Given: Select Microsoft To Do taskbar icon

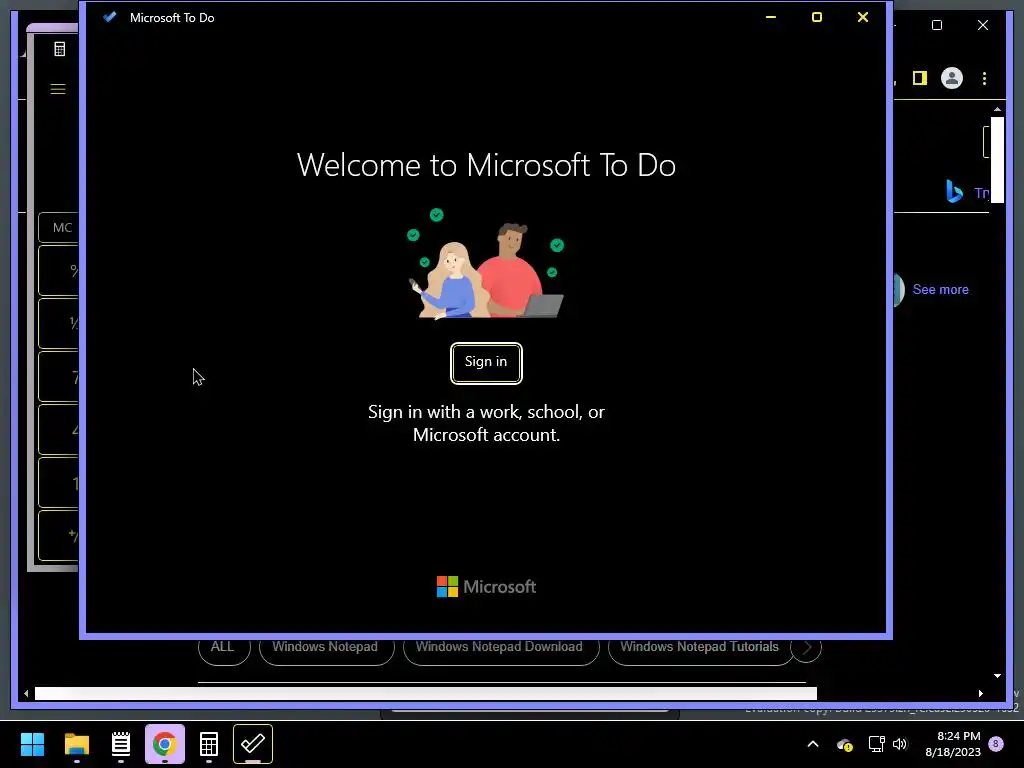Looking at the screenshot, I should [253, 744].
